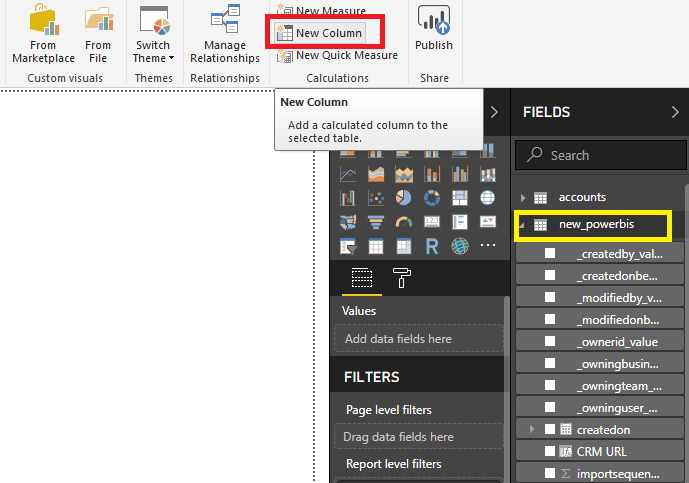This screenshot has height=483, width=689.
Task: Select the pie chart visualization
Action: tap(404, 198)
